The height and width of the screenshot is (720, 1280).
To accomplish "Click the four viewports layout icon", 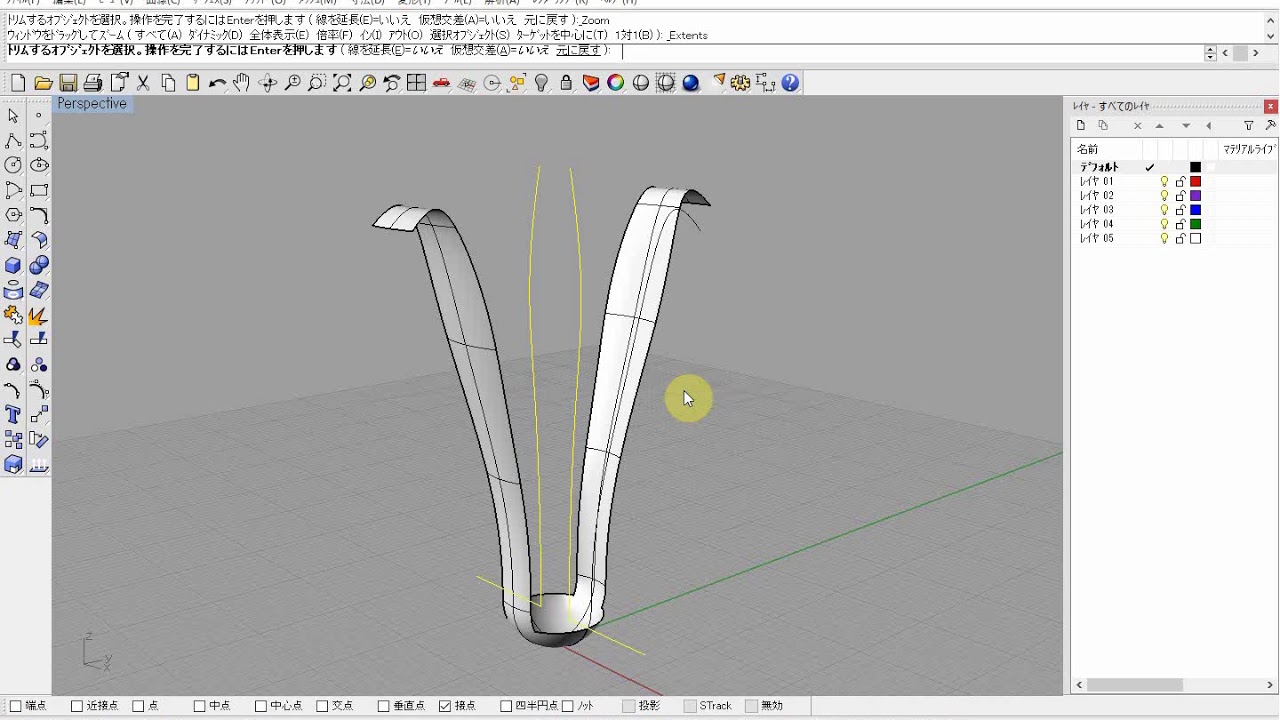I will coord(417,83).
